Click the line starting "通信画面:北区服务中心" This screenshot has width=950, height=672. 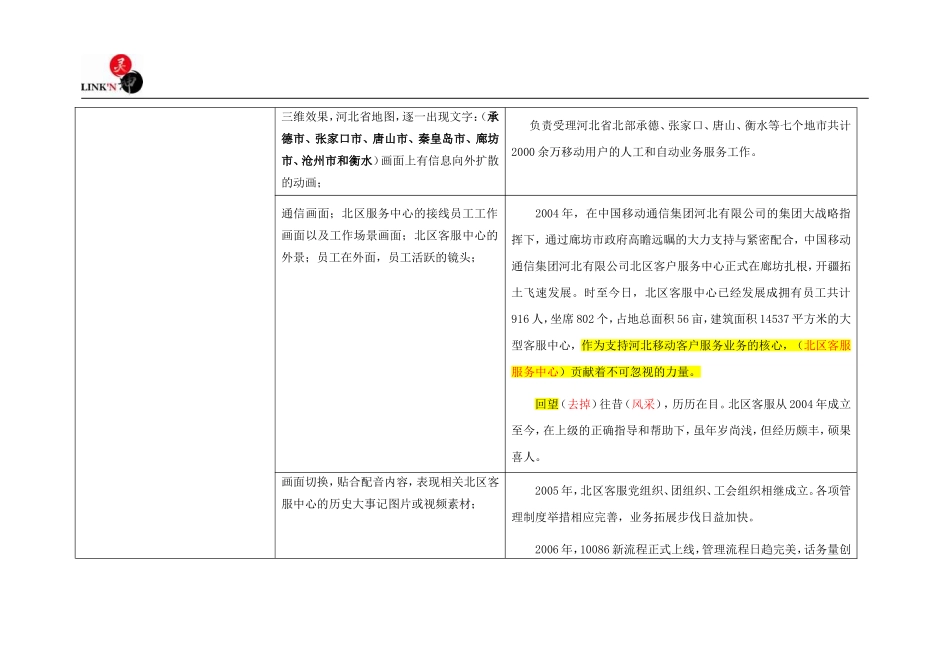coord(390,213)
